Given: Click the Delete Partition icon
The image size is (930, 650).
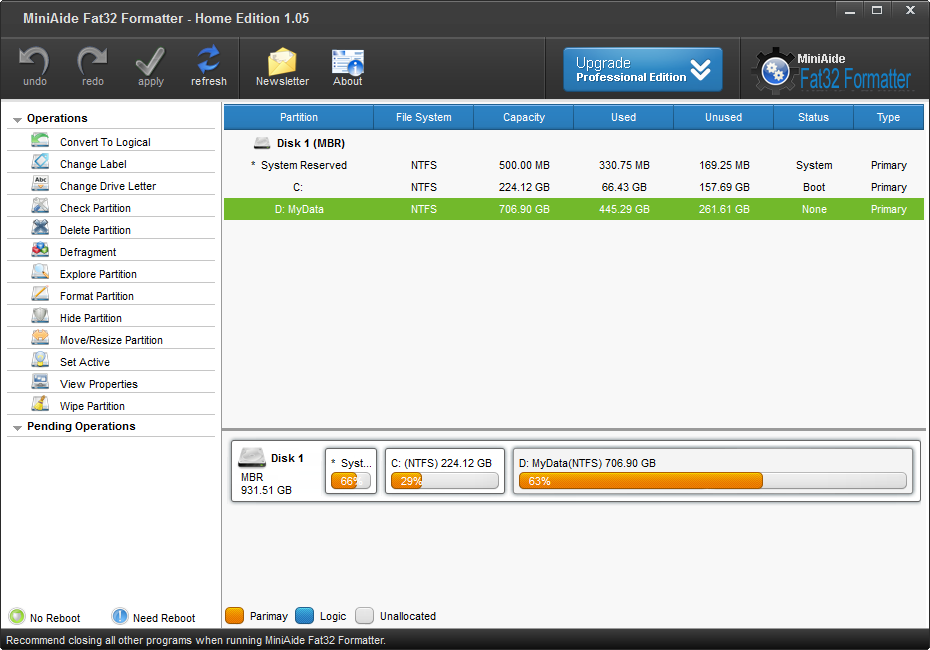Looking at the screenshot, I should (40, 229).
